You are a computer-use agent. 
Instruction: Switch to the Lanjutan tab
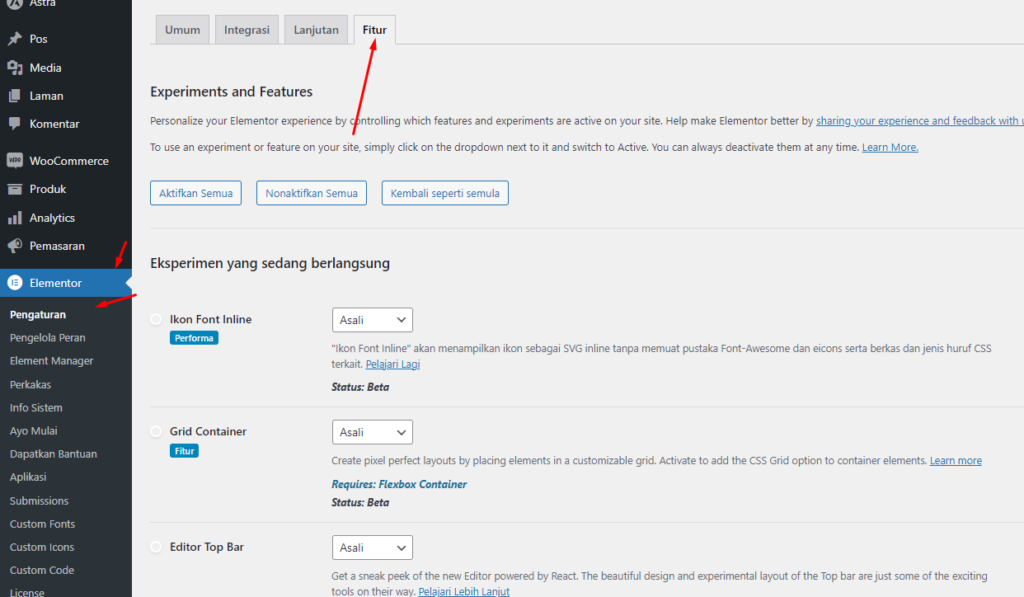click(x=316, y=30)
